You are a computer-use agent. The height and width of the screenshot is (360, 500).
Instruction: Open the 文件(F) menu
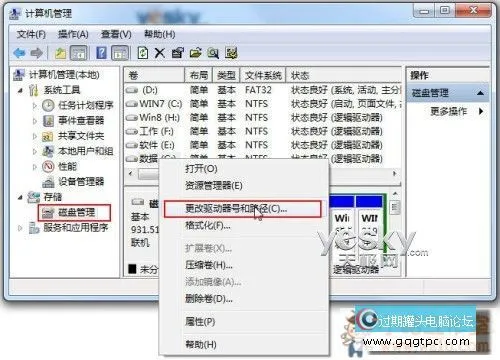point(31,34)
